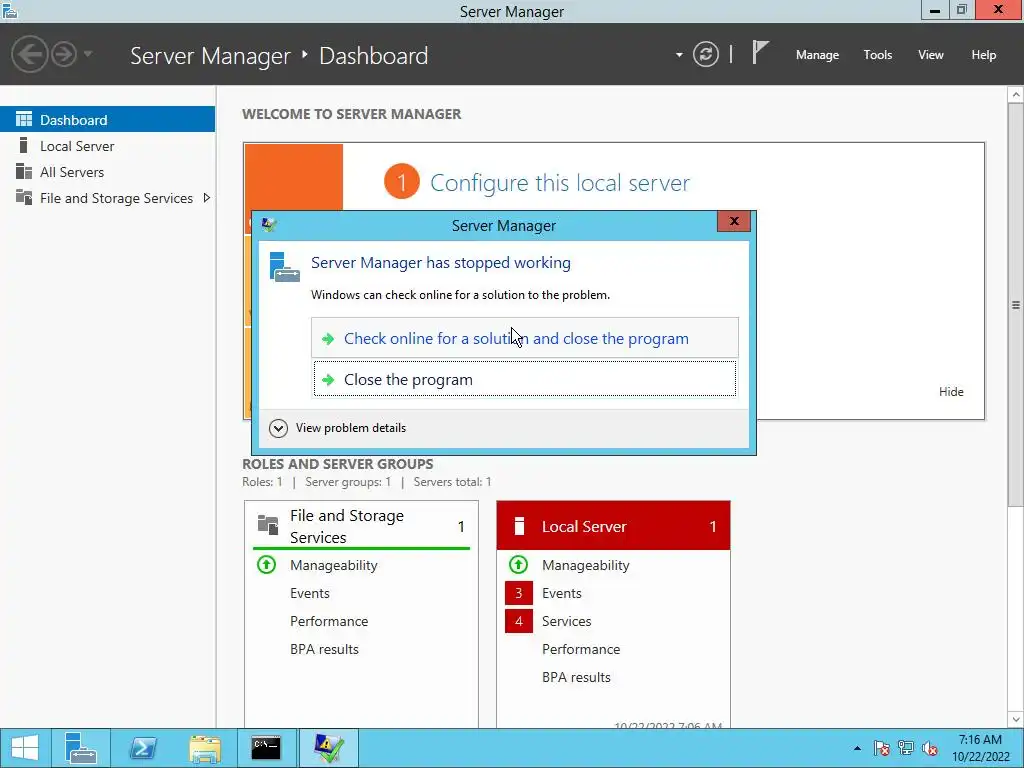
Task: Select File and Storage Services in the left pane
Action: coord(107,198)
